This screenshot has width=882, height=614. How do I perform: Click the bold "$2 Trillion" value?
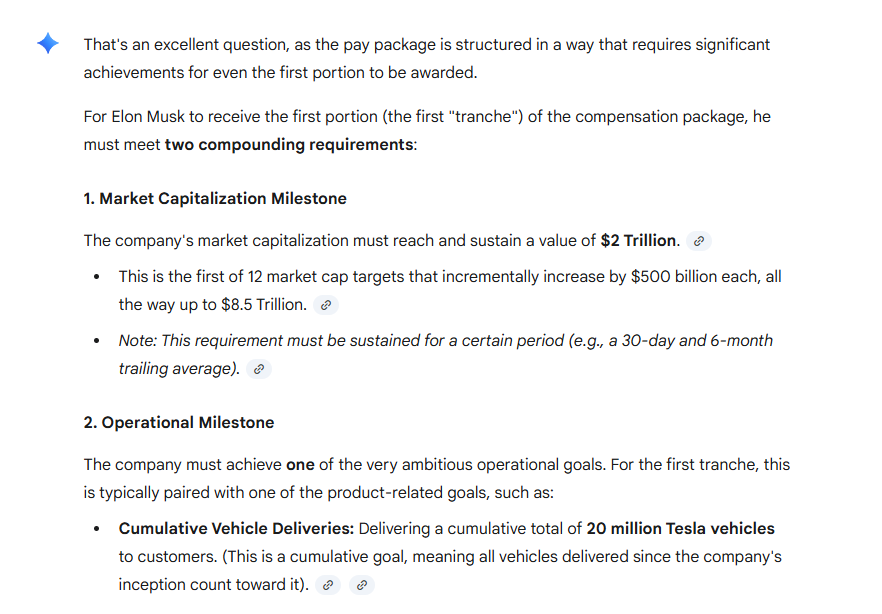pos(638,241)
